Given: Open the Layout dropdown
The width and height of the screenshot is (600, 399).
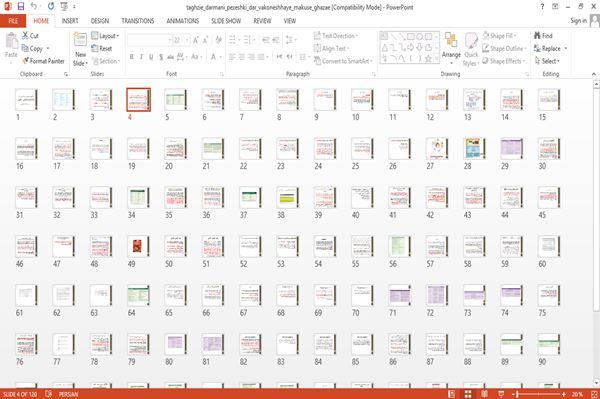Looking at the screenshot, I should point(105,36).
